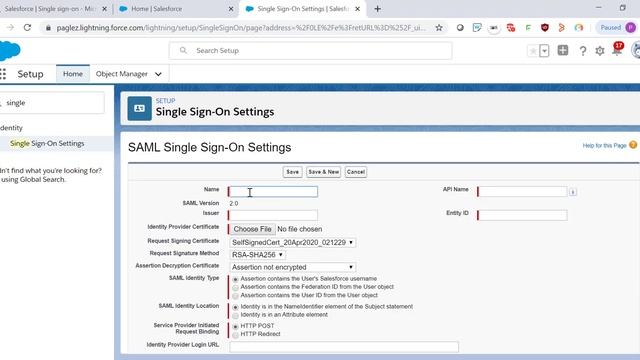The image size is (640, 360).
Task: Click the Save & New button
Action: point(324,172)
